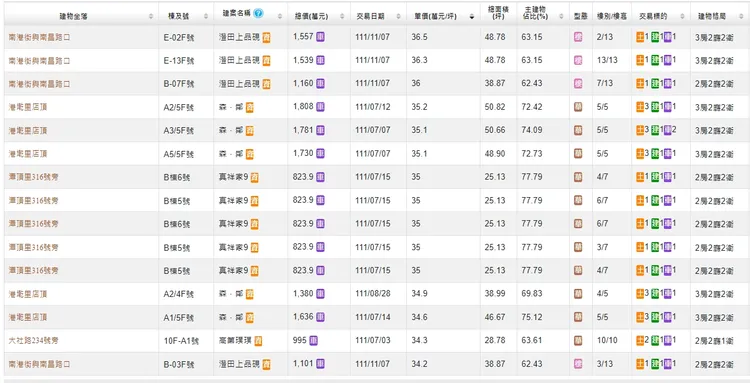This screenshot has width=750, height=383.
Task: Select the purple parking icon beside price 1,808
Action: click(320, 107)
